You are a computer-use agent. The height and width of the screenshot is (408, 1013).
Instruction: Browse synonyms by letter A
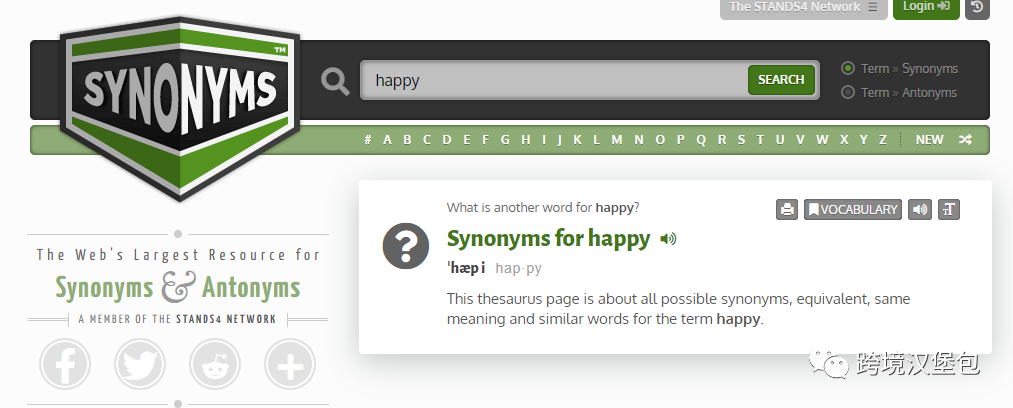(387, 139)
